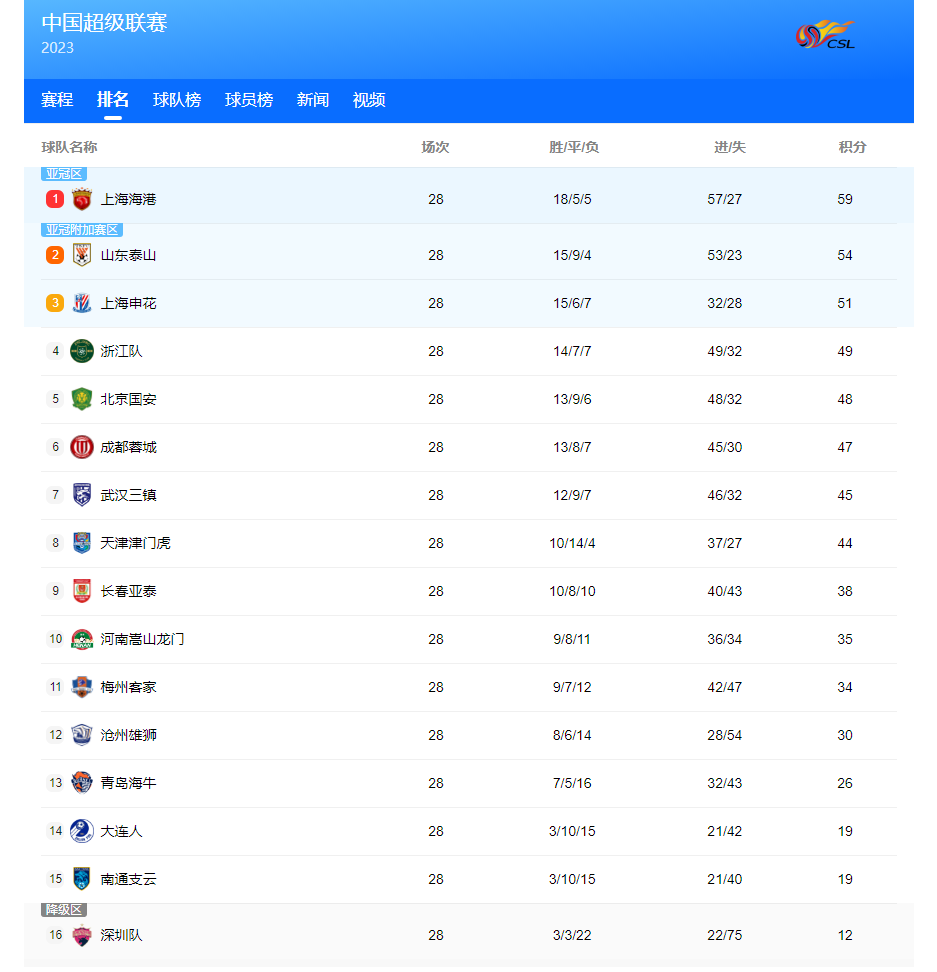Switch to the 球员榜 tab
The image size is (937, 972).
coord(249,100)
